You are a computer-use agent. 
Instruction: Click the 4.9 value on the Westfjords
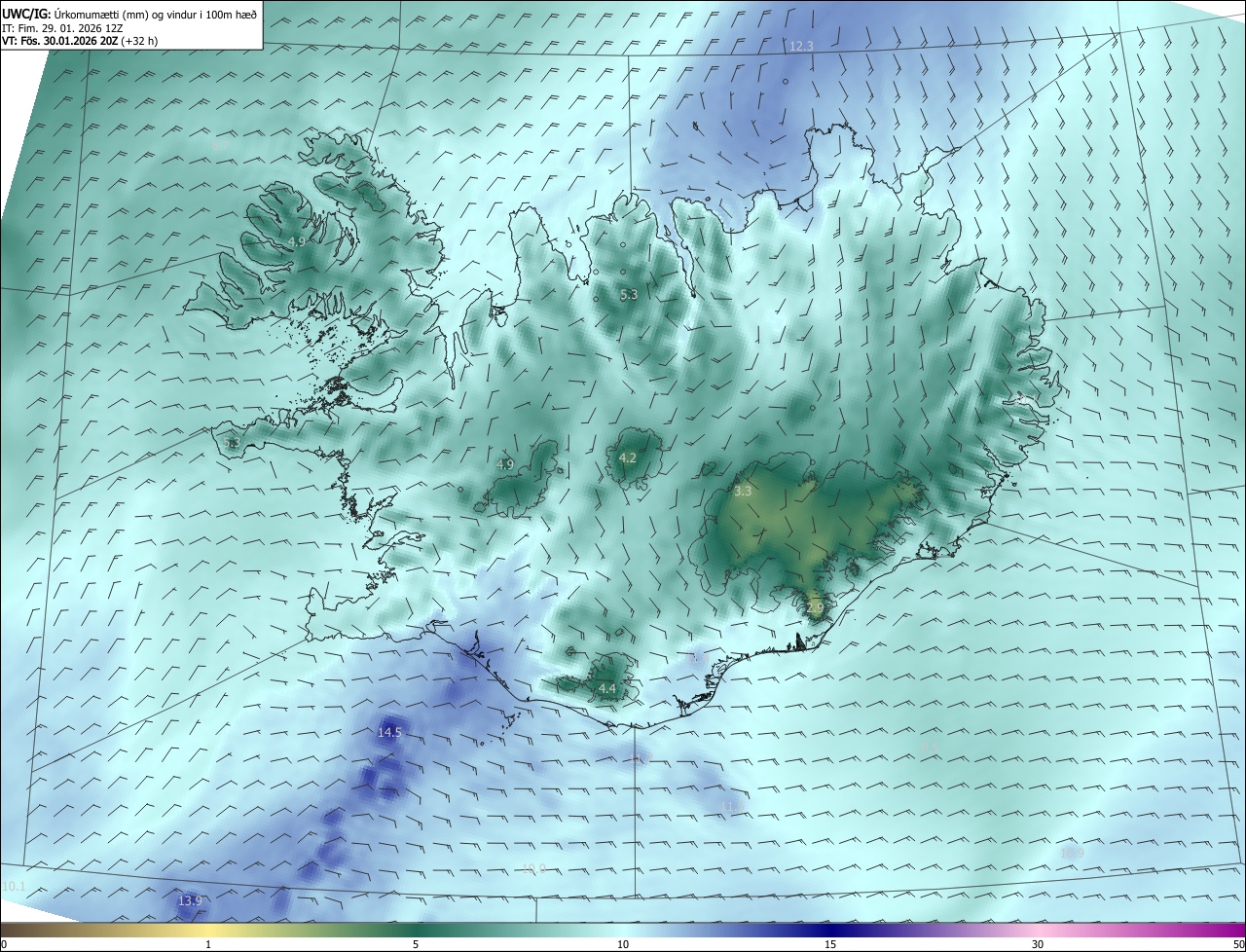[297, 241]
